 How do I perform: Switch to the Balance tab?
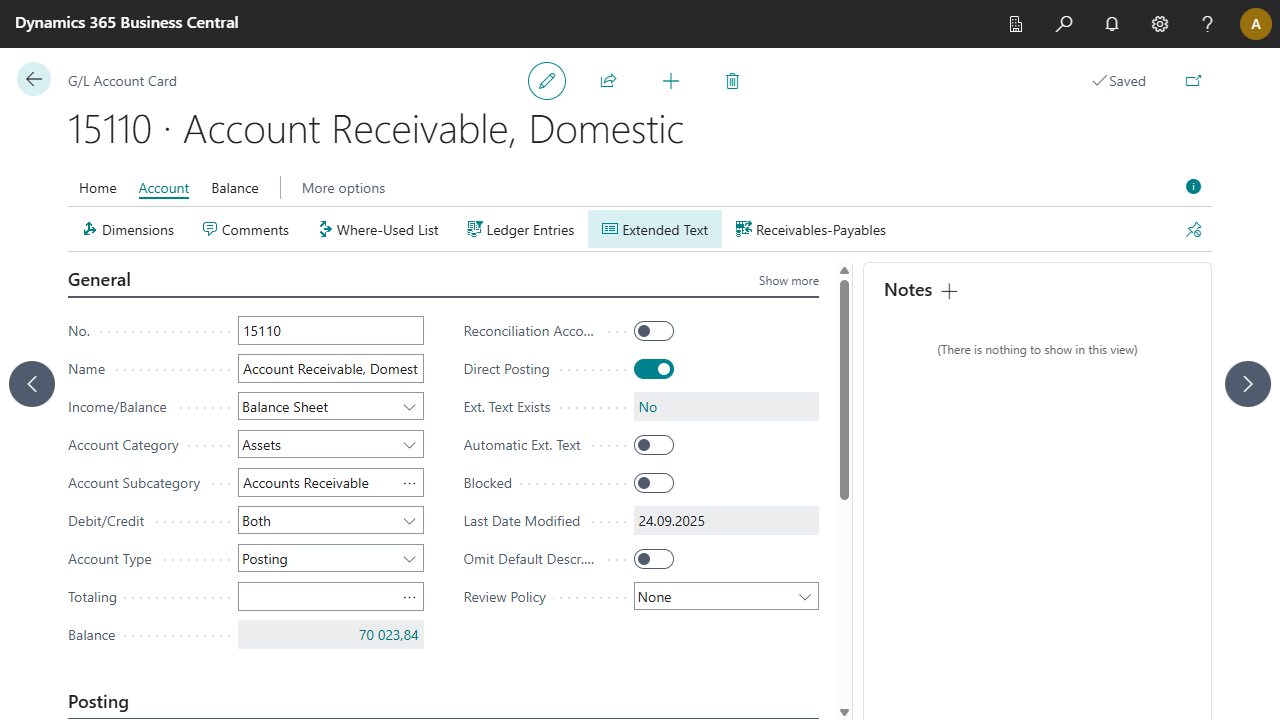point(235,188)
